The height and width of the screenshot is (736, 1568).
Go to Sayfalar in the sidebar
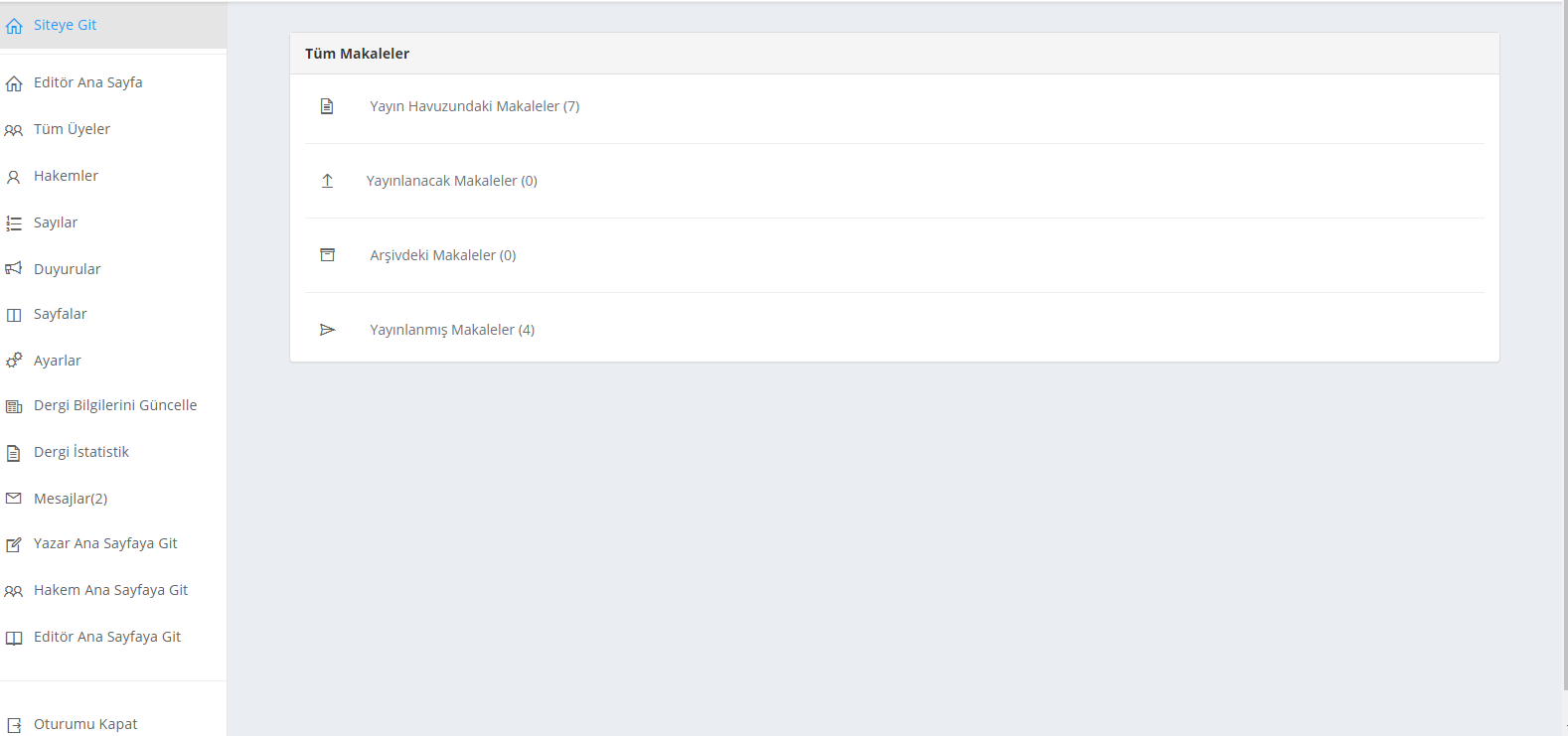(x=60, y=314)
